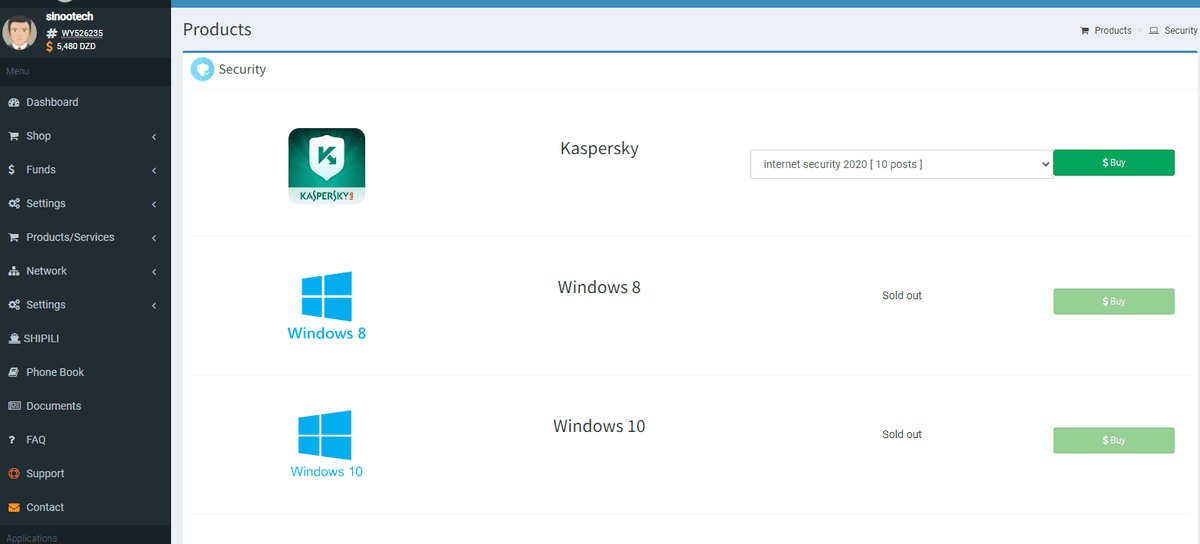The image size is (1200, 544).
Task: Expand the second Settings chevron below Network
Action: click(154, 305)
